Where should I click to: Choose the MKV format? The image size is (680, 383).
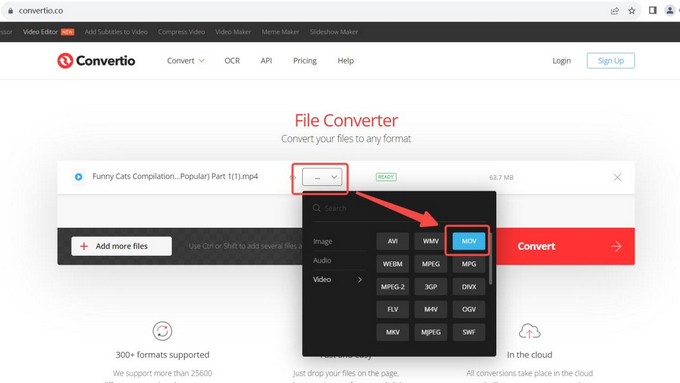[392, 332]
